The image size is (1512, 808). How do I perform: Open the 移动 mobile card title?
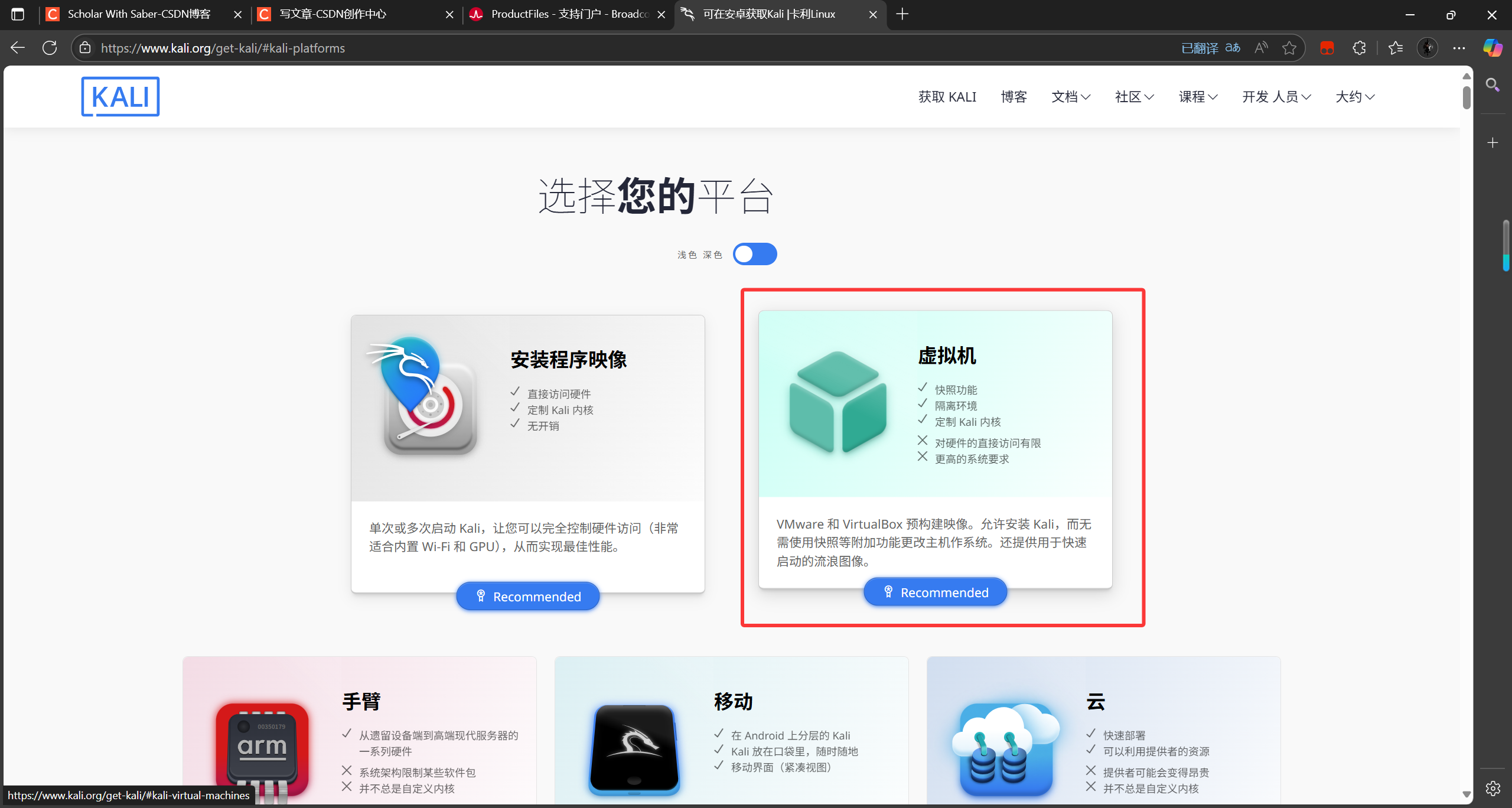pos(734,701)
